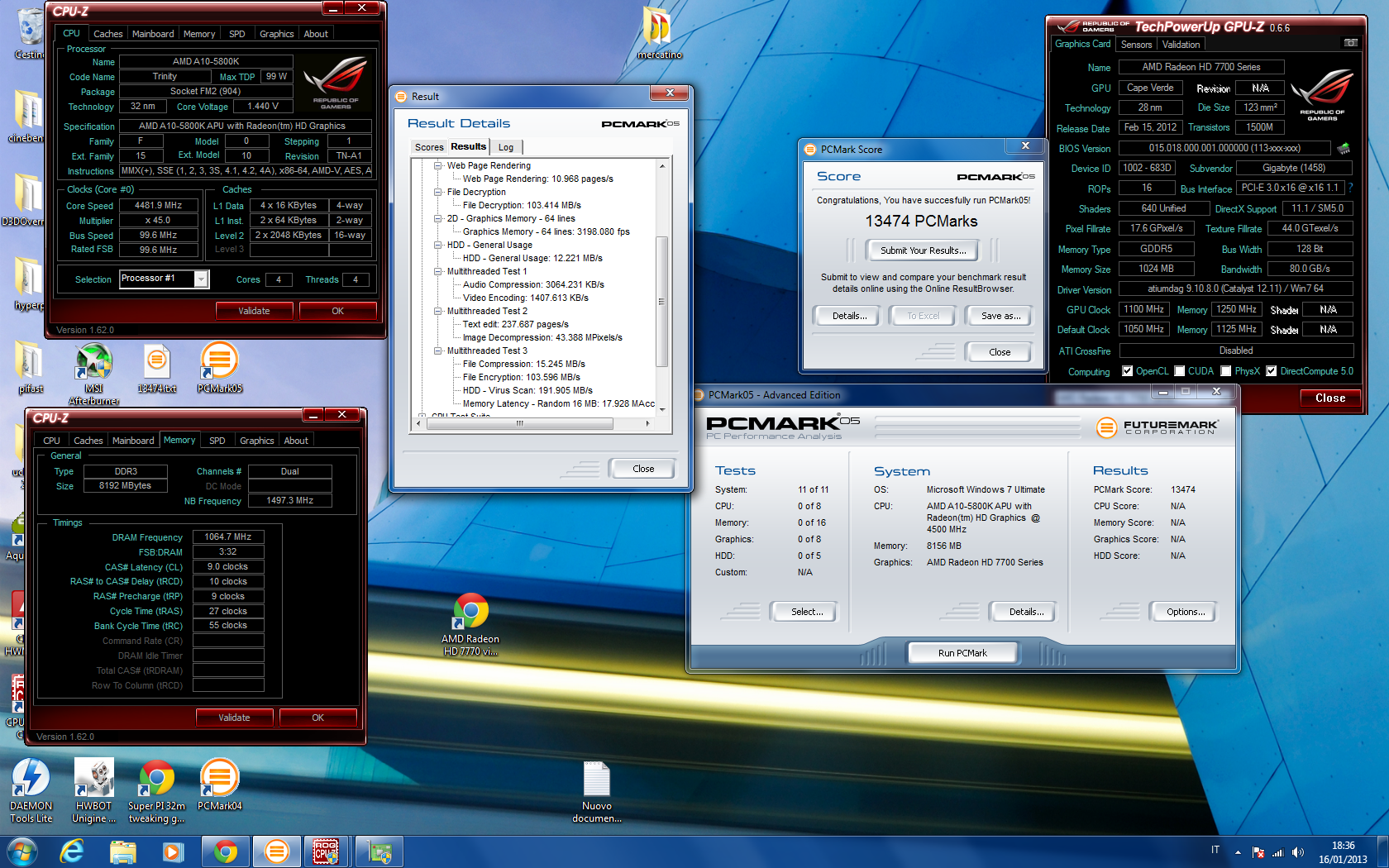1389x868 pixels.
Task: Click Submit Your Results button
Action: pos(923,250)
